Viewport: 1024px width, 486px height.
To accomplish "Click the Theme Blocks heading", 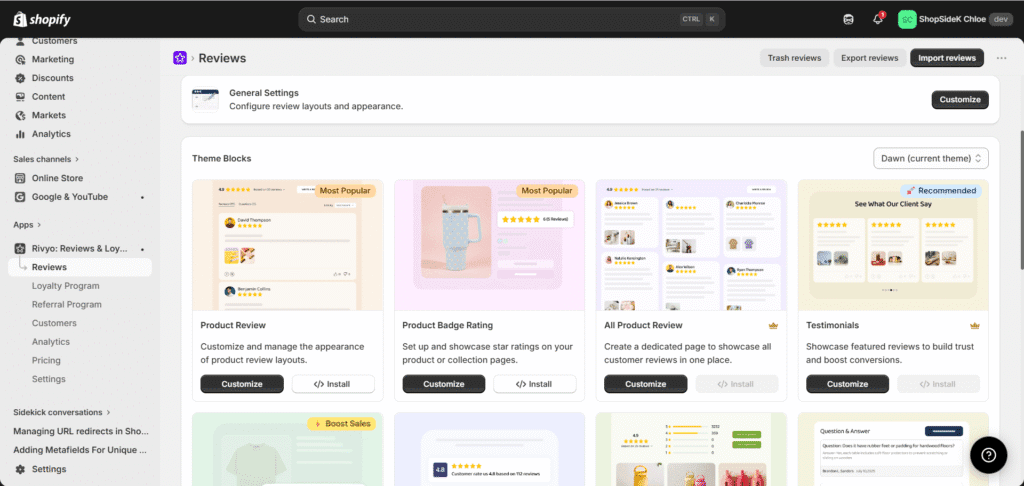I will point(221,158).
